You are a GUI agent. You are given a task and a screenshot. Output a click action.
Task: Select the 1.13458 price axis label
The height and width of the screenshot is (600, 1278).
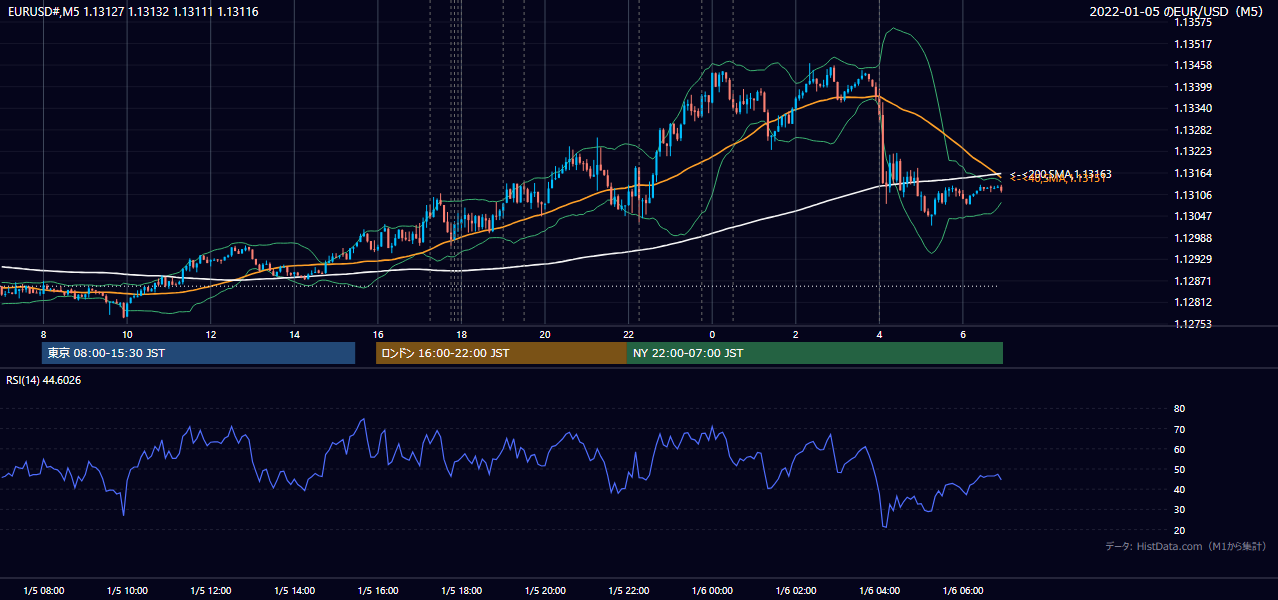coord(1192,65)
